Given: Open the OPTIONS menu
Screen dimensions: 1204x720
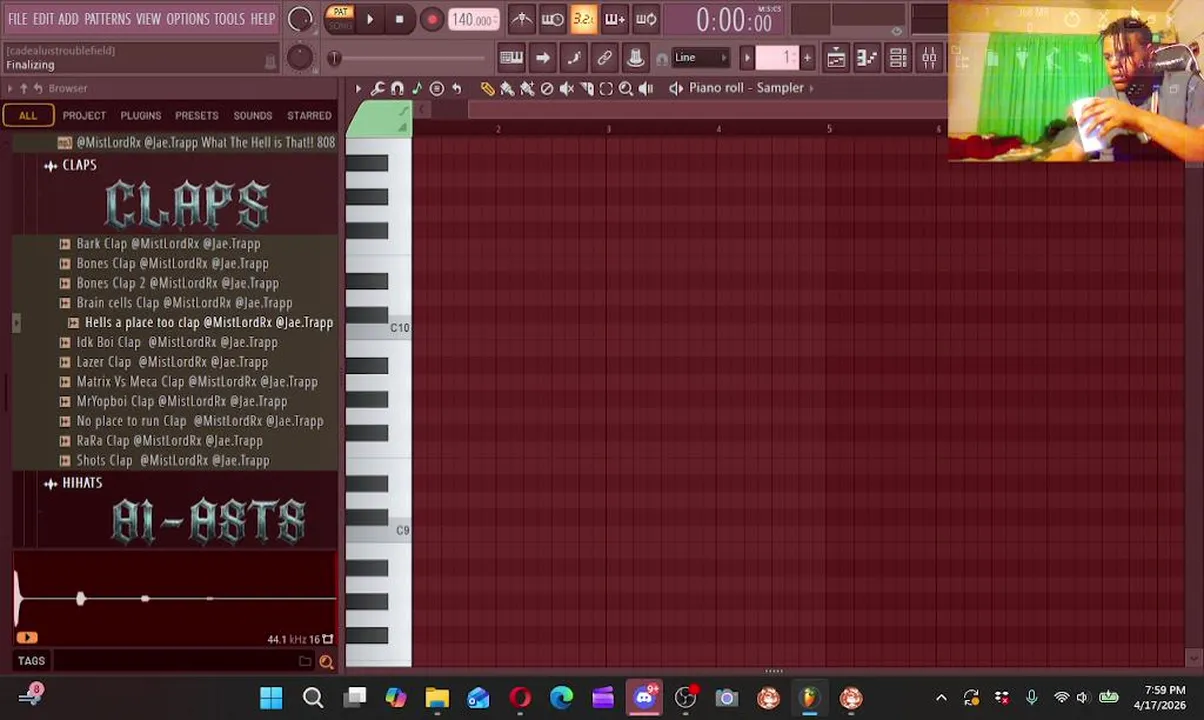Looking at the screenshot, I should pos(187,19).
